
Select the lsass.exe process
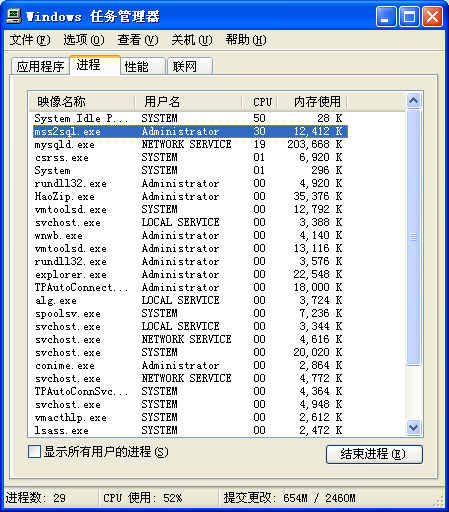(190, 430)
